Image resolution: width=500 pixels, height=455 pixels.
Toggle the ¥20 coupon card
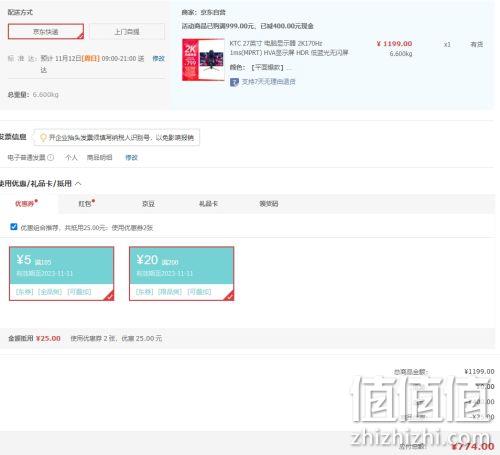tap(181, 273)
